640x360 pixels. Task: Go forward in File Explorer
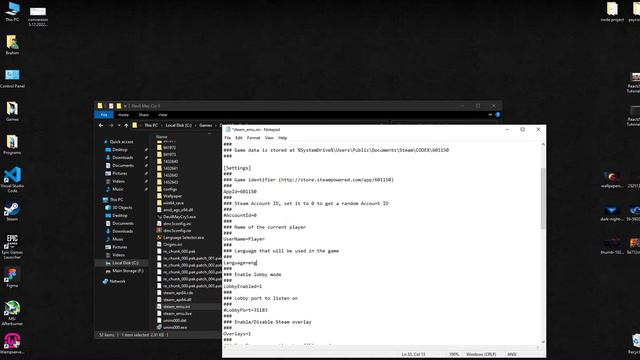point(111,125)
